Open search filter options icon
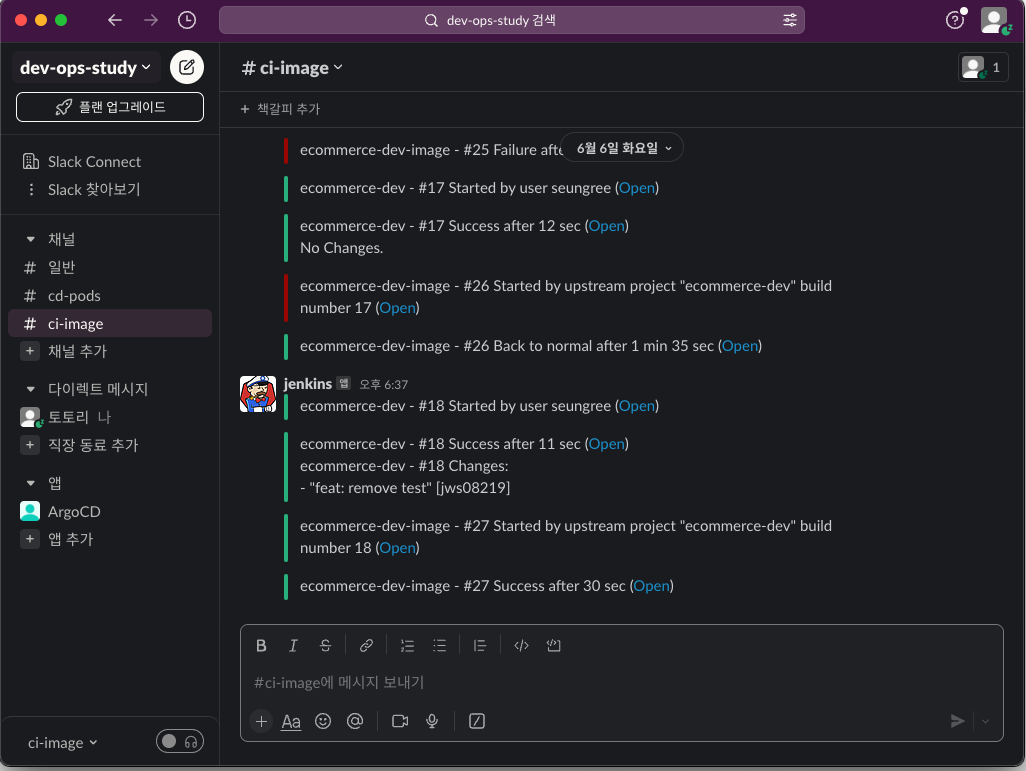 pyautogui.click(x=790, y=20)
